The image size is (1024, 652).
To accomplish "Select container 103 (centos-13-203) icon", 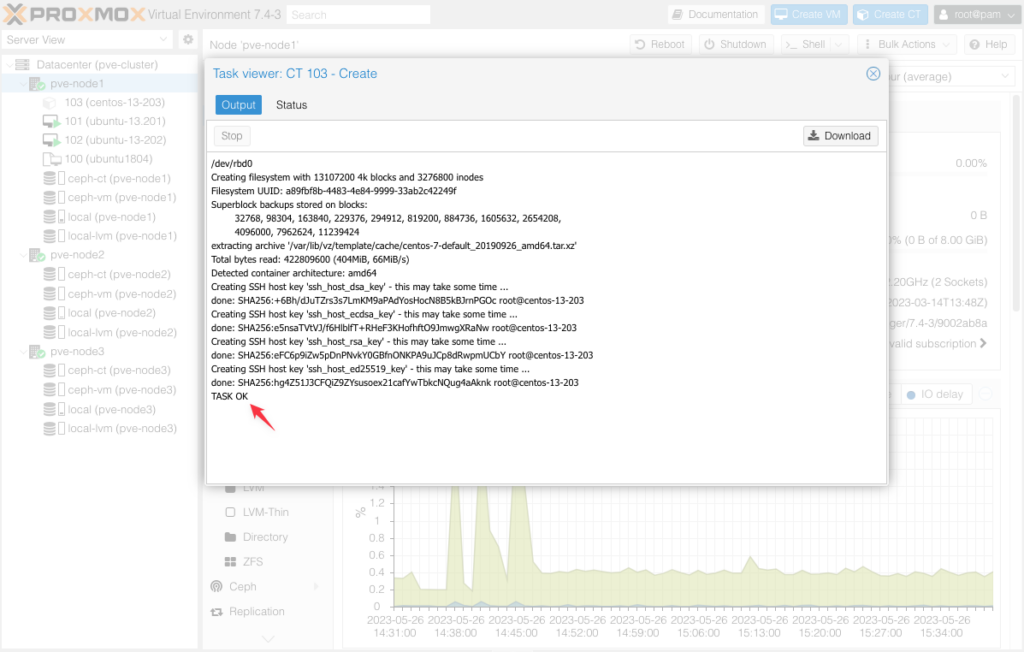I will point(50,103).
